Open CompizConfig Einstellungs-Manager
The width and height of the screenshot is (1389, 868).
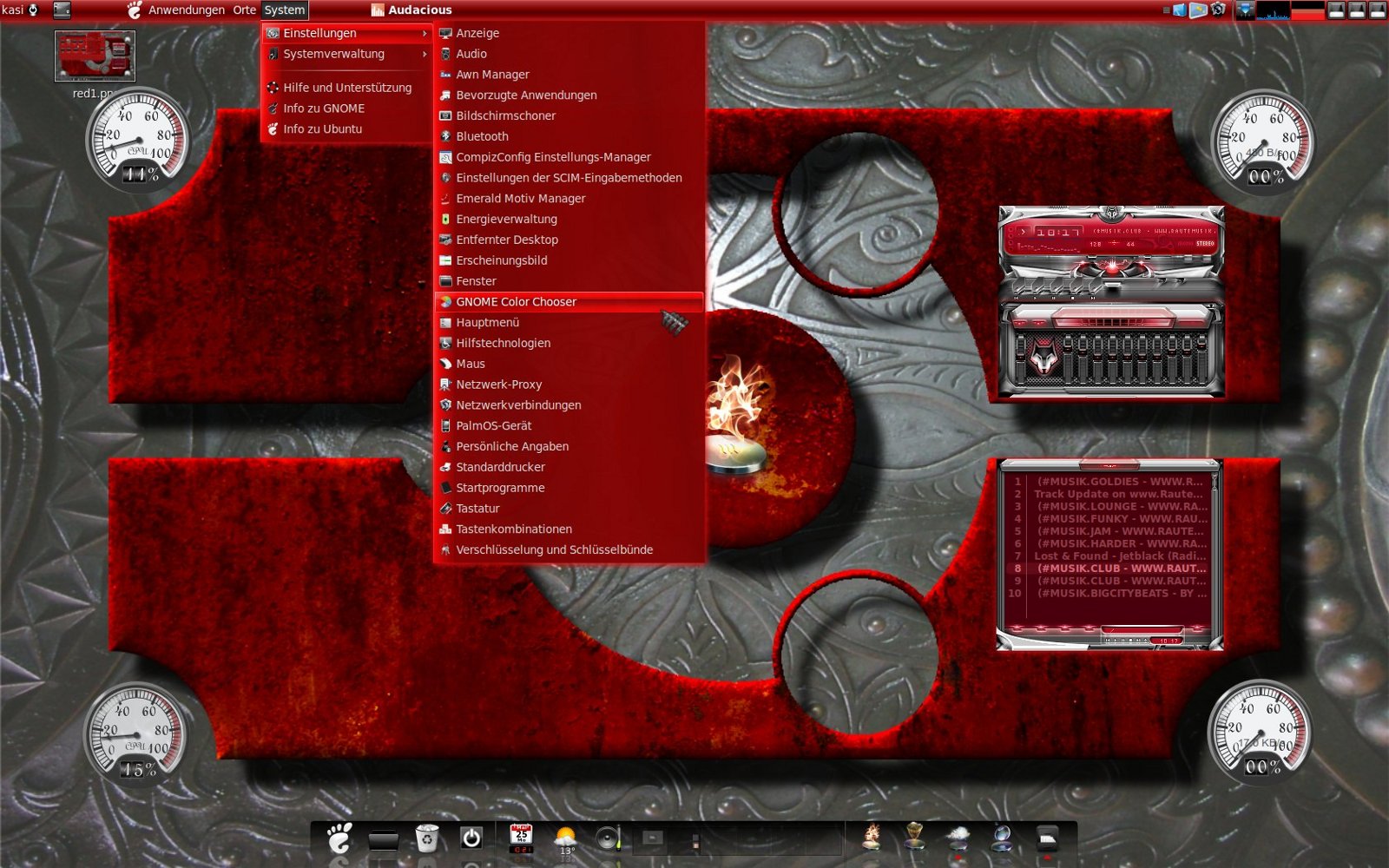click(569, 157)
